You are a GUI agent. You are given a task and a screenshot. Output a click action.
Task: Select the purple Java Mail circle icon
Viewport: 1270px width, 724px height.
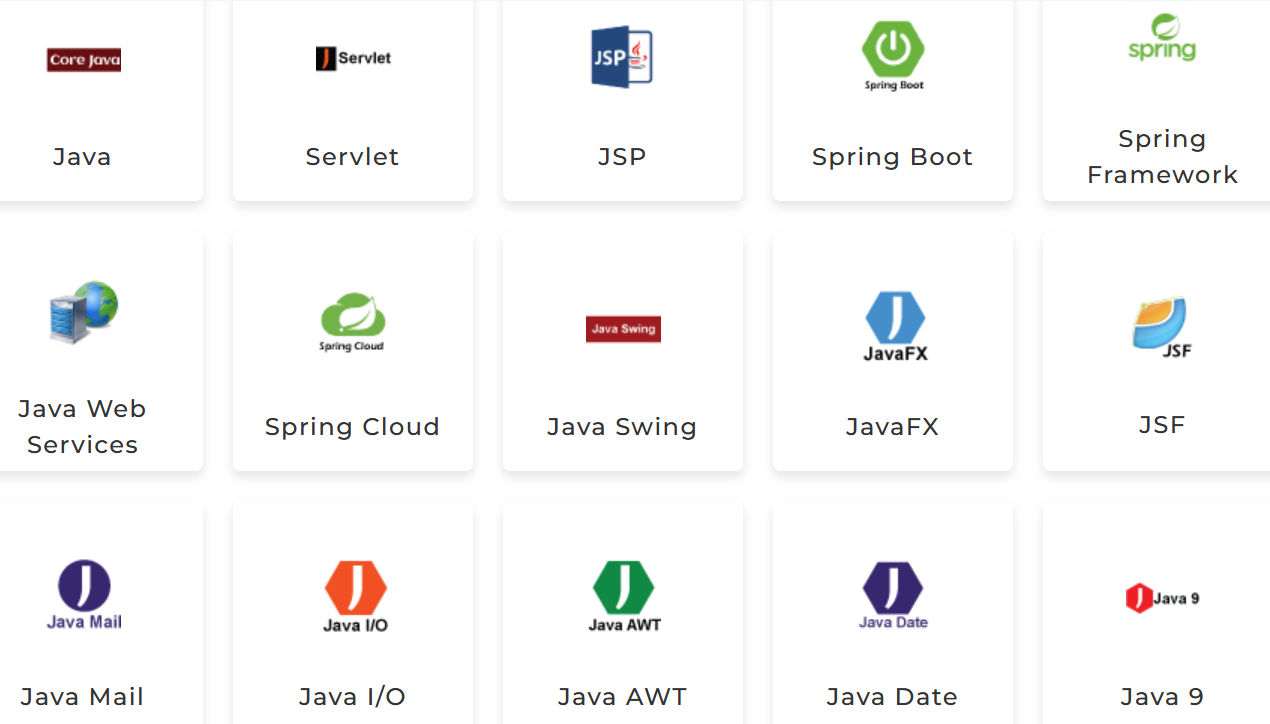(84, 595)
